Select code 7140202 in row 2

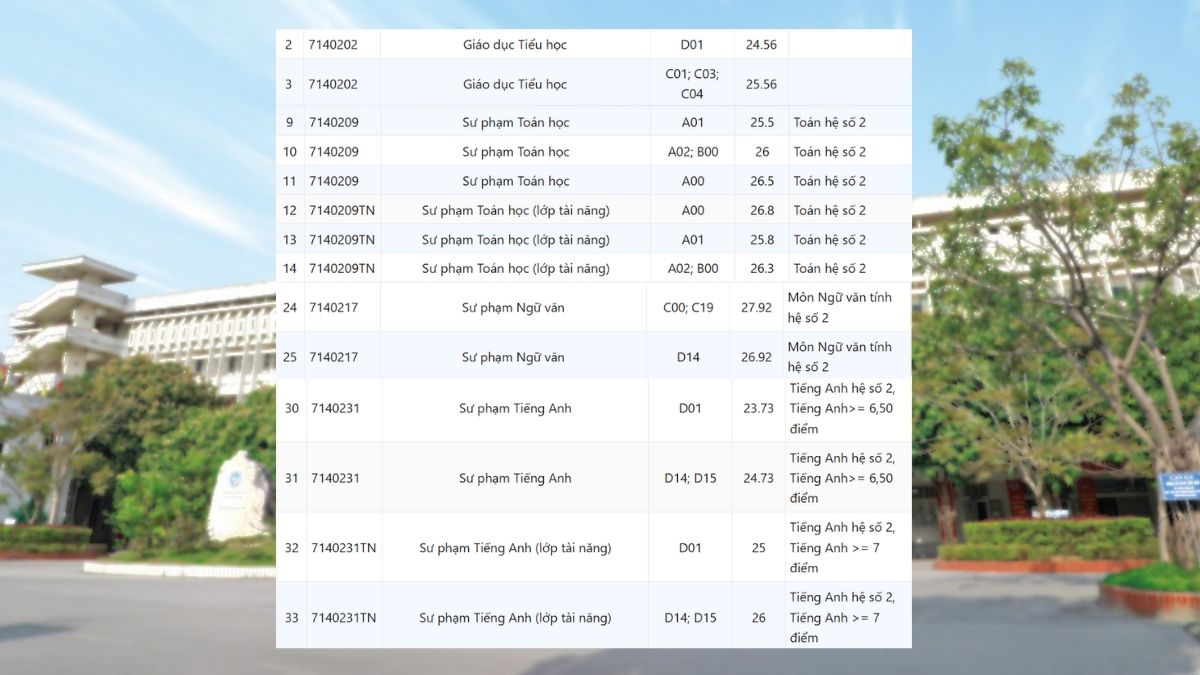pyautogui.click(x=333, y=45)
